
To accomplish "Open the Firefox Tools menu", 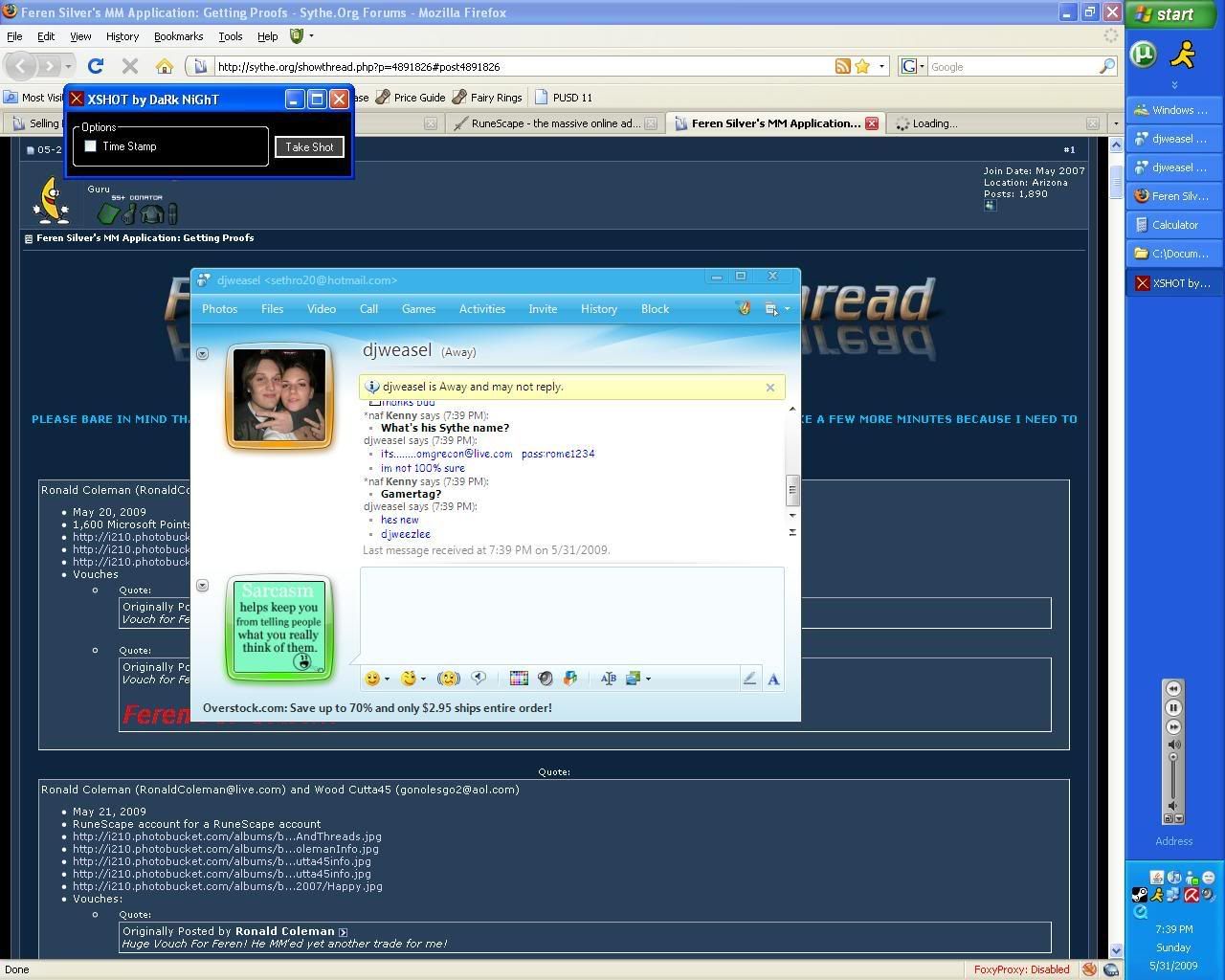I will 231,36.
